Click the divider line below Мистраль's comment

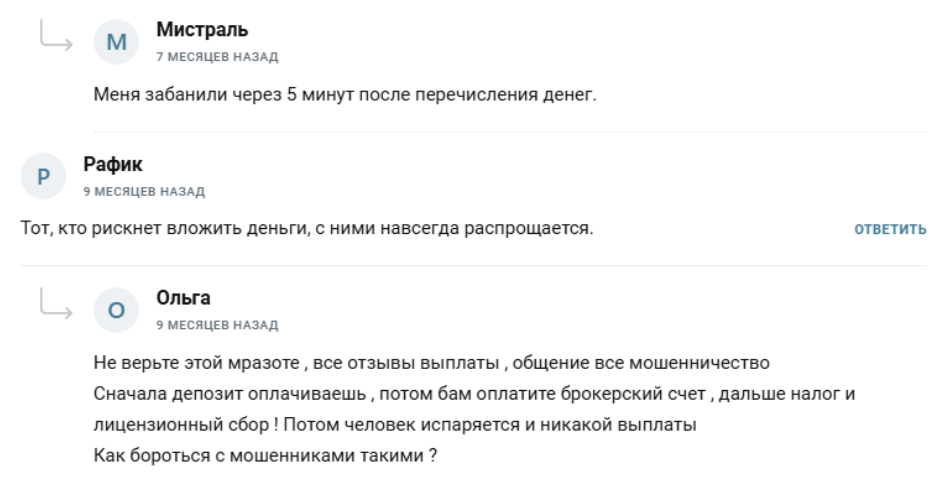pos(510,132)
